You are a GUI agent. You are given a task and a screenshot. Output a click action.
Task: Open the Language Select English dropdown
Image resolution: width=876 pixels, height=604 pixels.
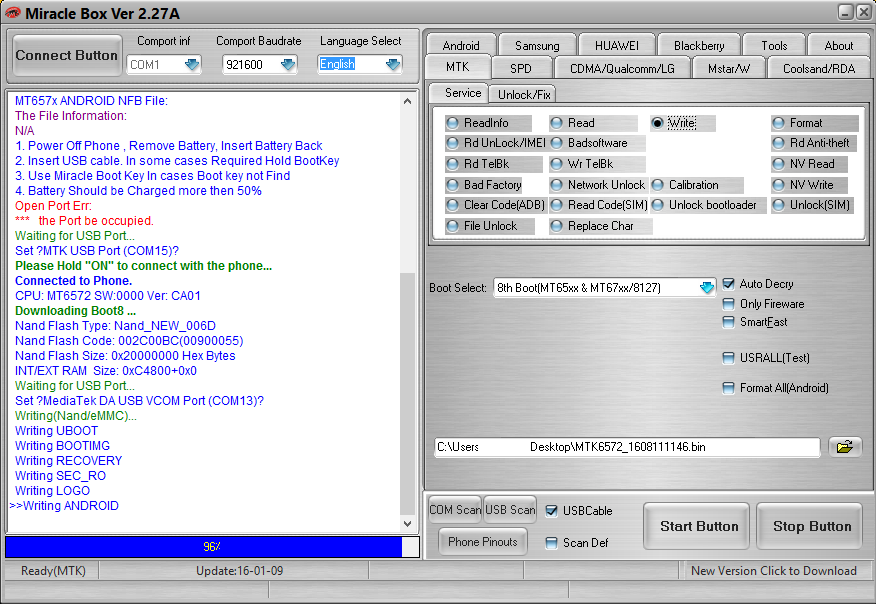(x=393, y=65)
